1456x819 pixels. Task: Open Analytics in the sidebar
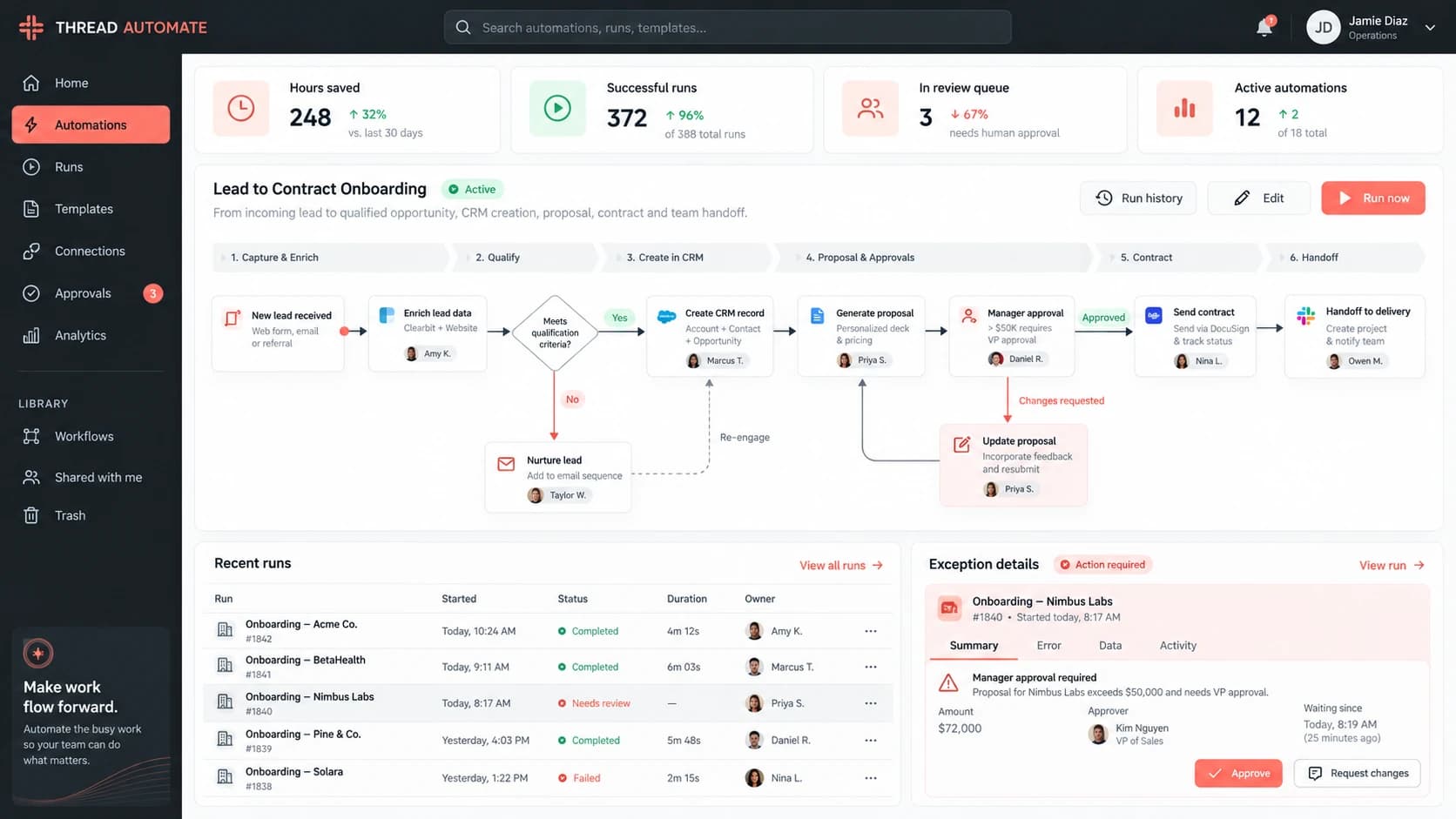pos(91,335)
